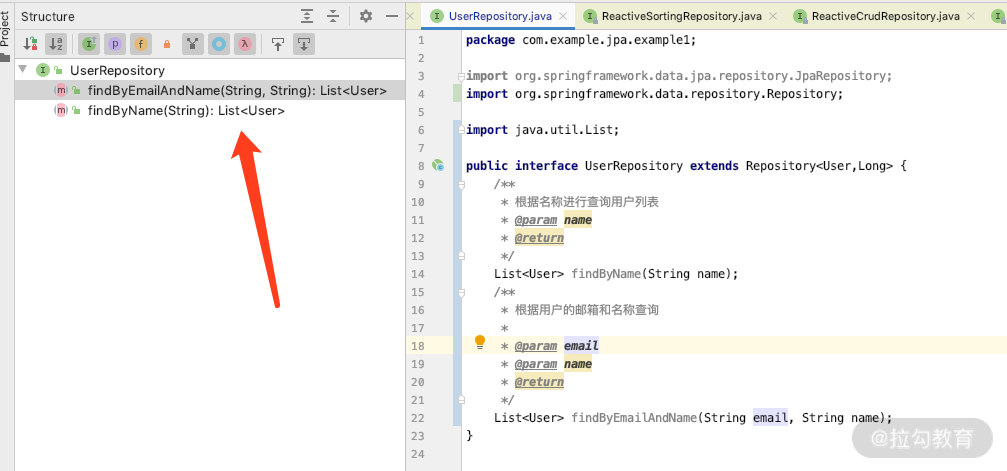Viewport: 1007px width, 471px height.
Task: Open the Project tool window tab
Action: 5,36
